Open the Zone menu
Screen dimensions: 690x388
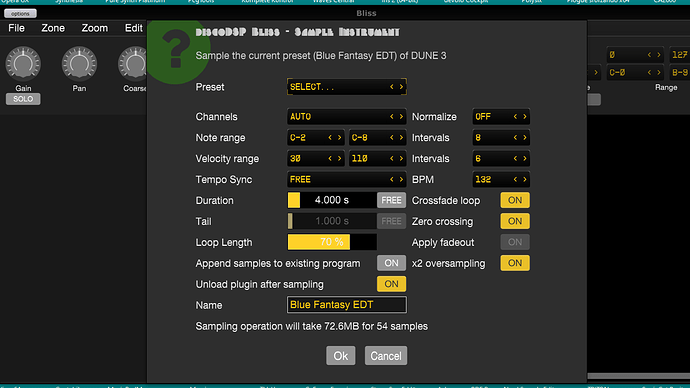point(53,28)
